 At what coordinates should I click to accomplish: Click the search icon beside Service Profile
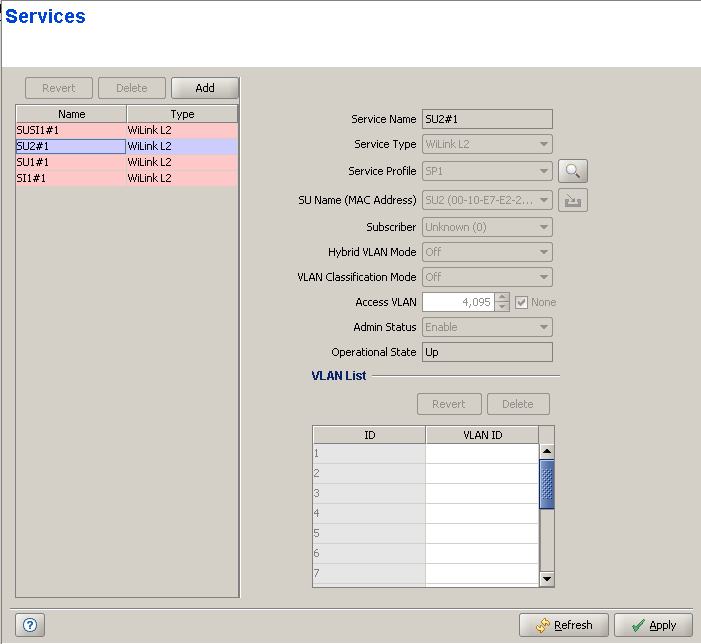(x=573, y=171)
